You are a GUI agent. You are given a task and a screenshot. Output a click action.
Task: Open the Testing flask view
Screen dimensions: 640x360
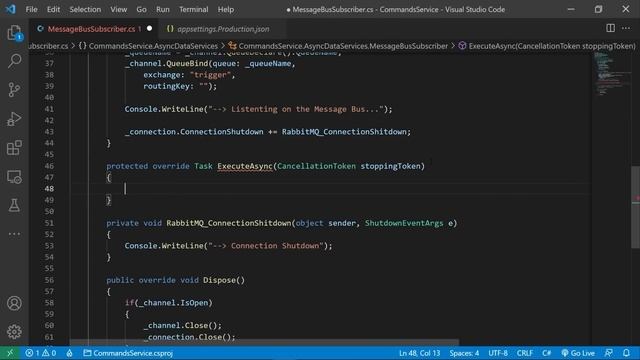point(14,205)
